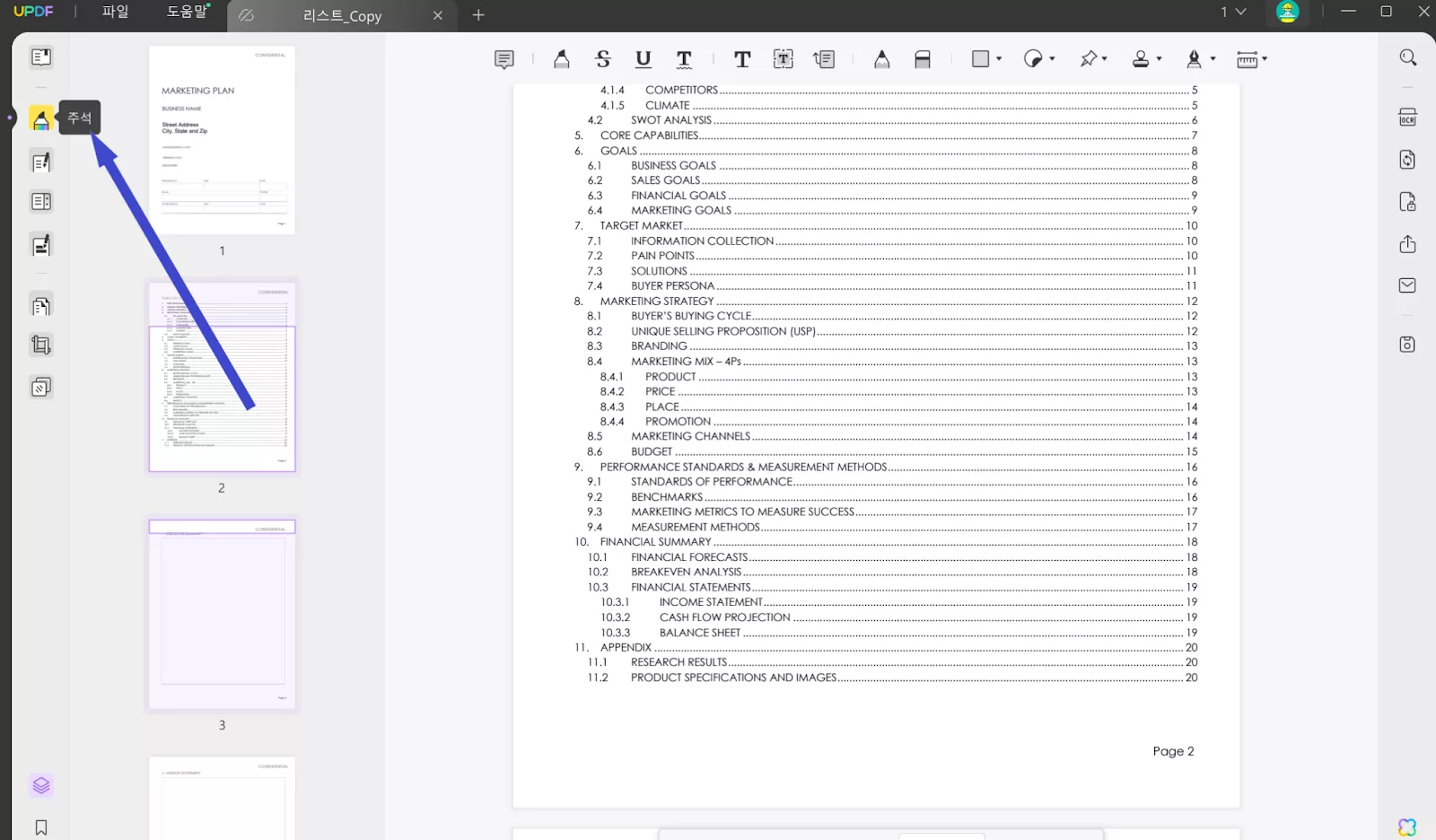Expand the sticker tool dropdown arrow
1436x840 pixels.
(1052, 59)
